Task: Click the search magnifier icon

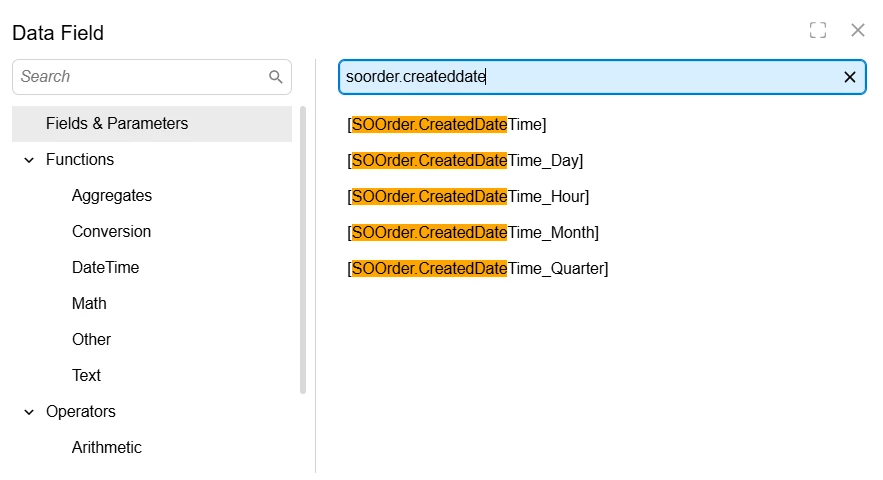Action: click(x=275, y=77)
